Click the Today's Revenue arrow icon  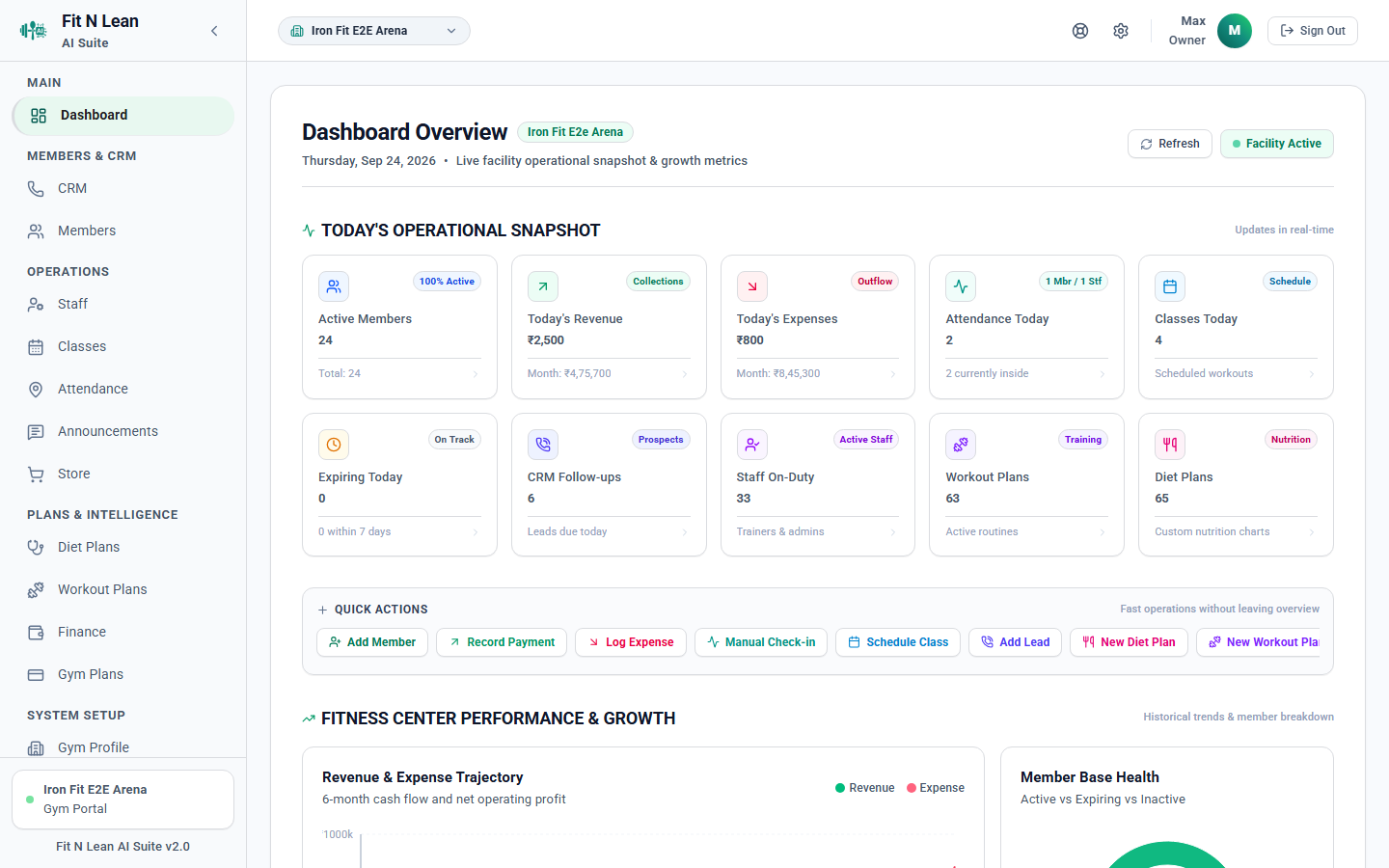click(543, 286)
